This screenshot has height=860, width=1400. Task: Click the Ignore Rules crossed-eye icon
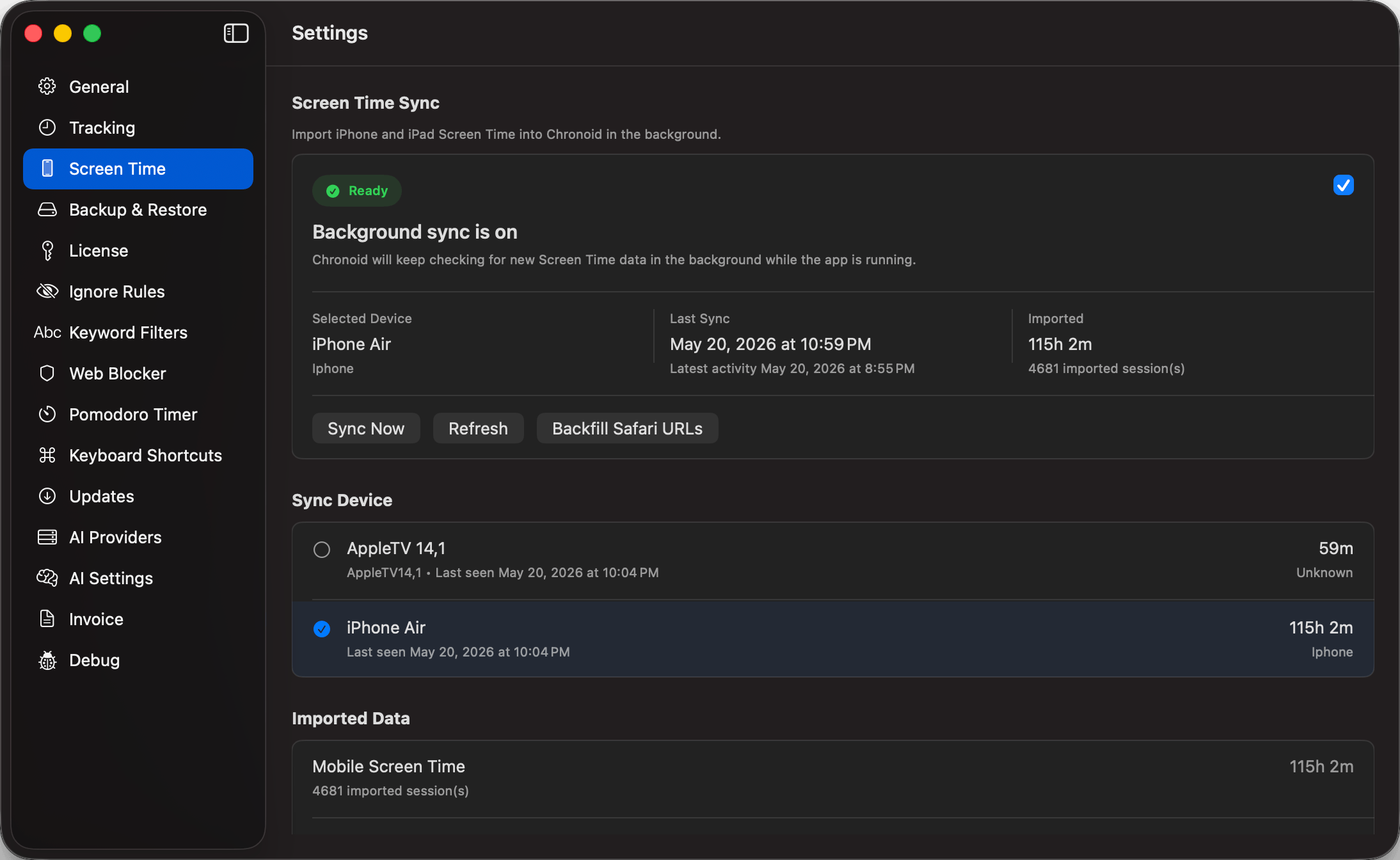pyautogui.click(x=47, y=291)
